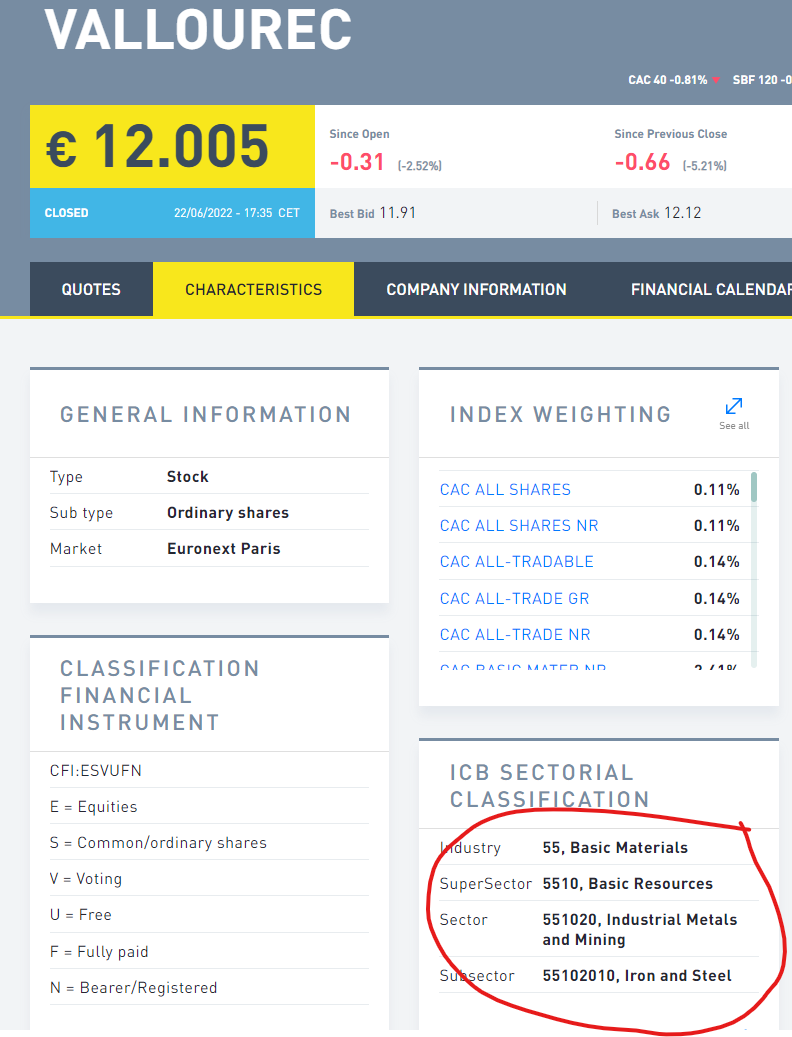Click the Since Open -0.31 value
This screenshot has height=1037, width=792.
[x=357, y=162]
